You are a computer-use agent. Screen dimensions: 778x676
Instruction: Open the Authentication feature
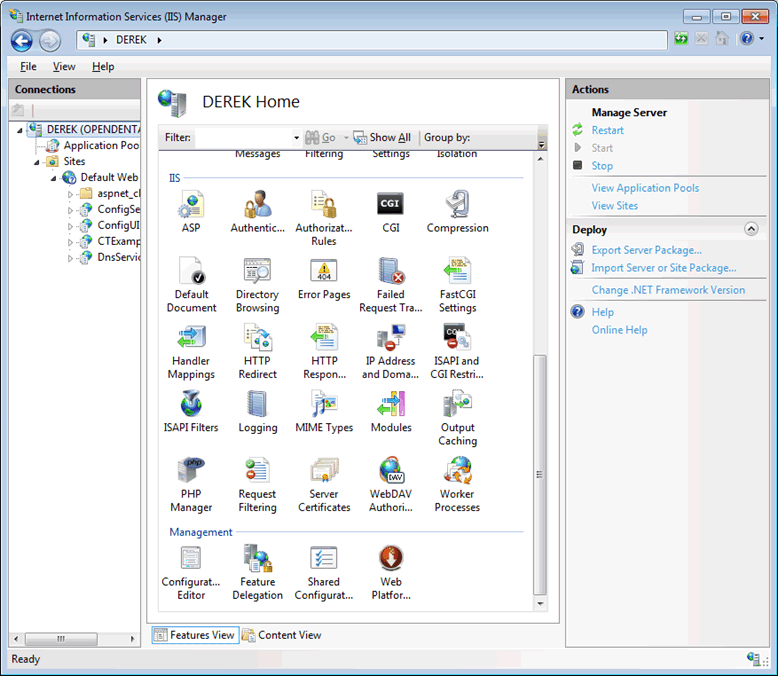pyautogui.click(x=258, y=211)
